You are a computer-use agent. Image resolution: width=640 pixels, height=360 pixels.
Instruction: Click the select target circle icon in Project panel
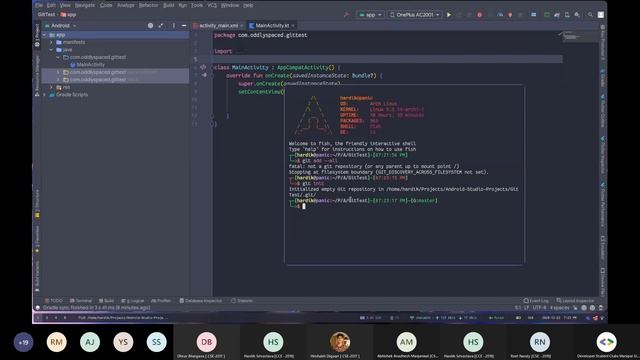click(150, 26)
